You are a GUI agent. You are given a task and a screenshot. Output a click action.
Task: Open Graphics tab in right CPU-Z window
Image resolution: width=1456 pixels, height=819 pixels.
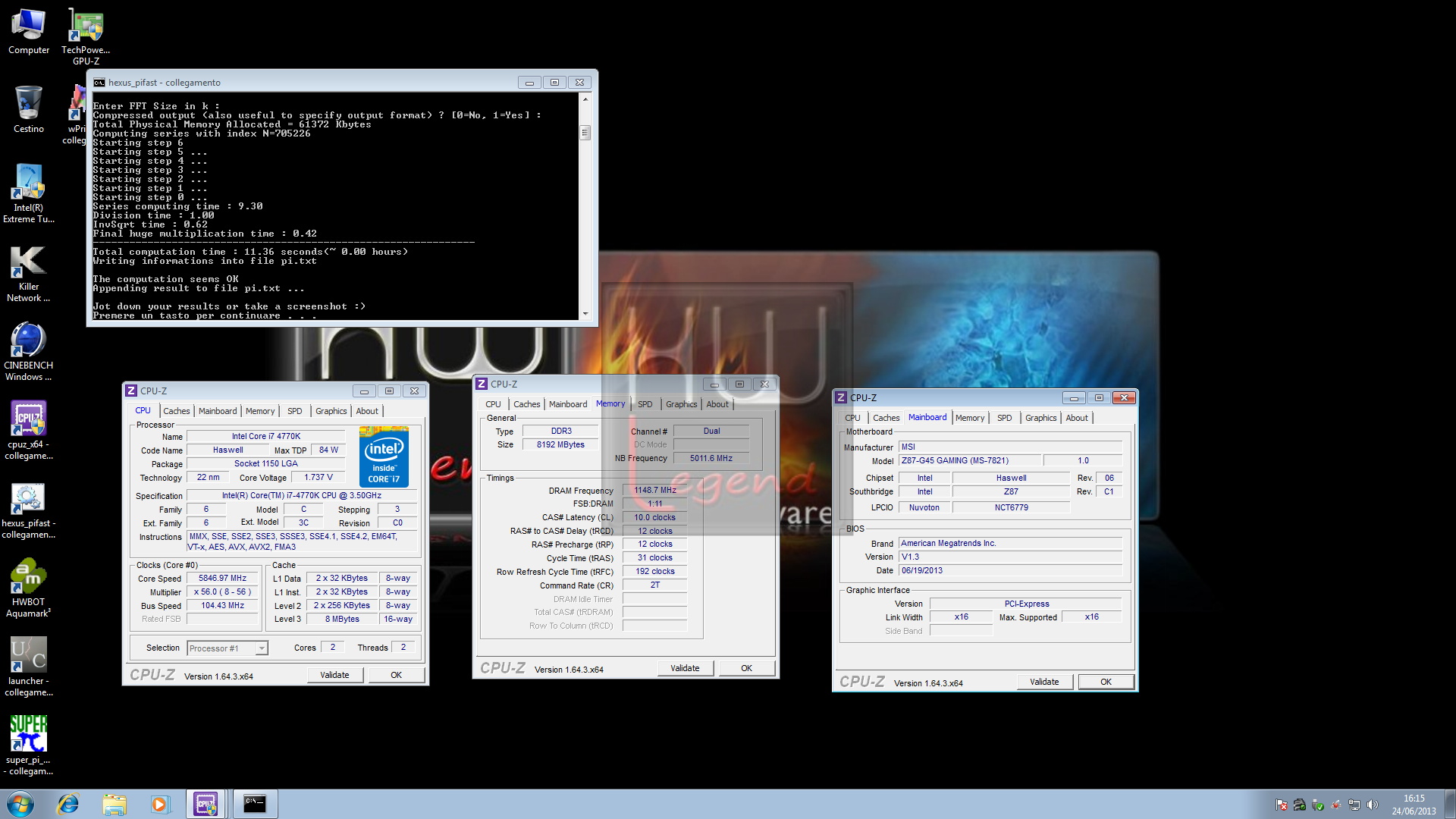[x=1041, y=418]
